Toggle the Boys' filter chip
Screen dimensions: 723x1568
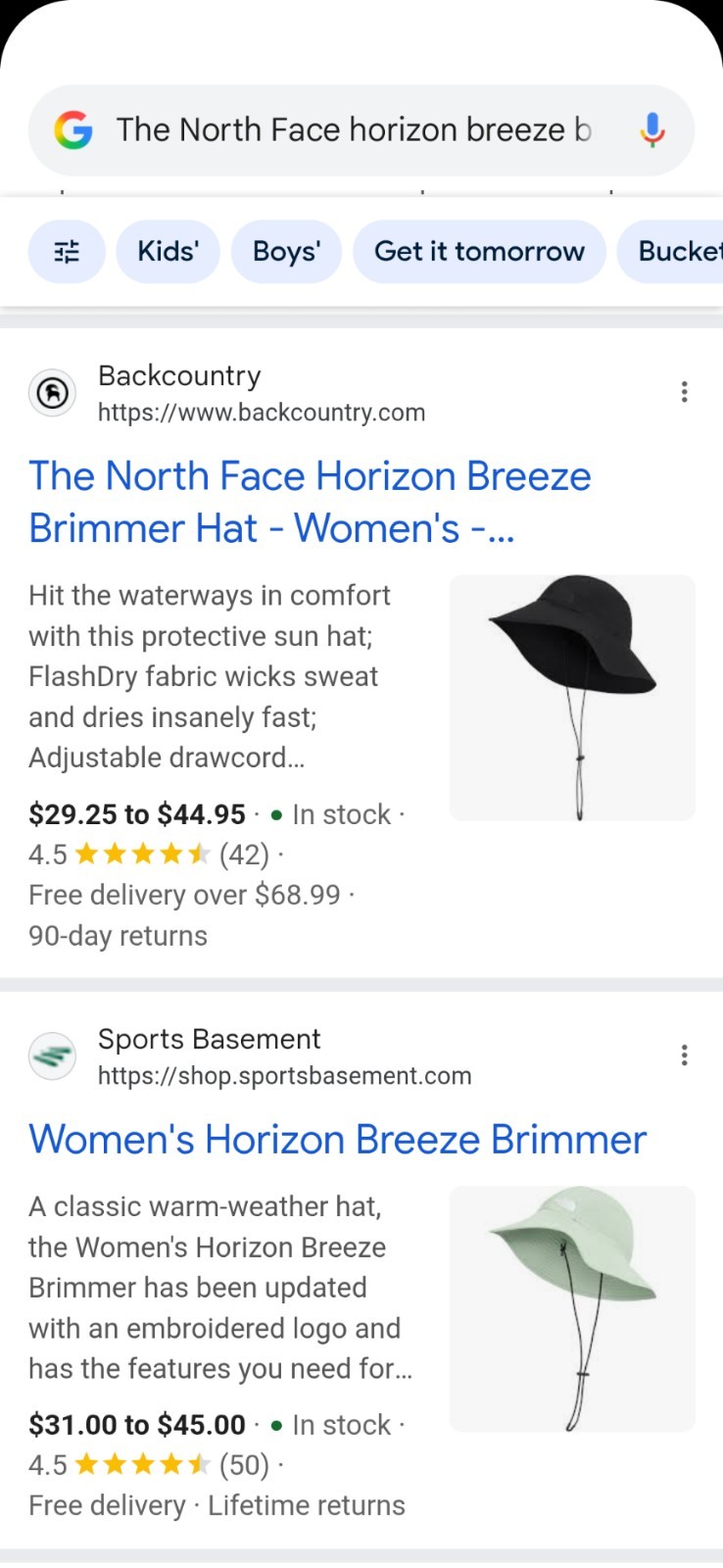tap(286, 252)
